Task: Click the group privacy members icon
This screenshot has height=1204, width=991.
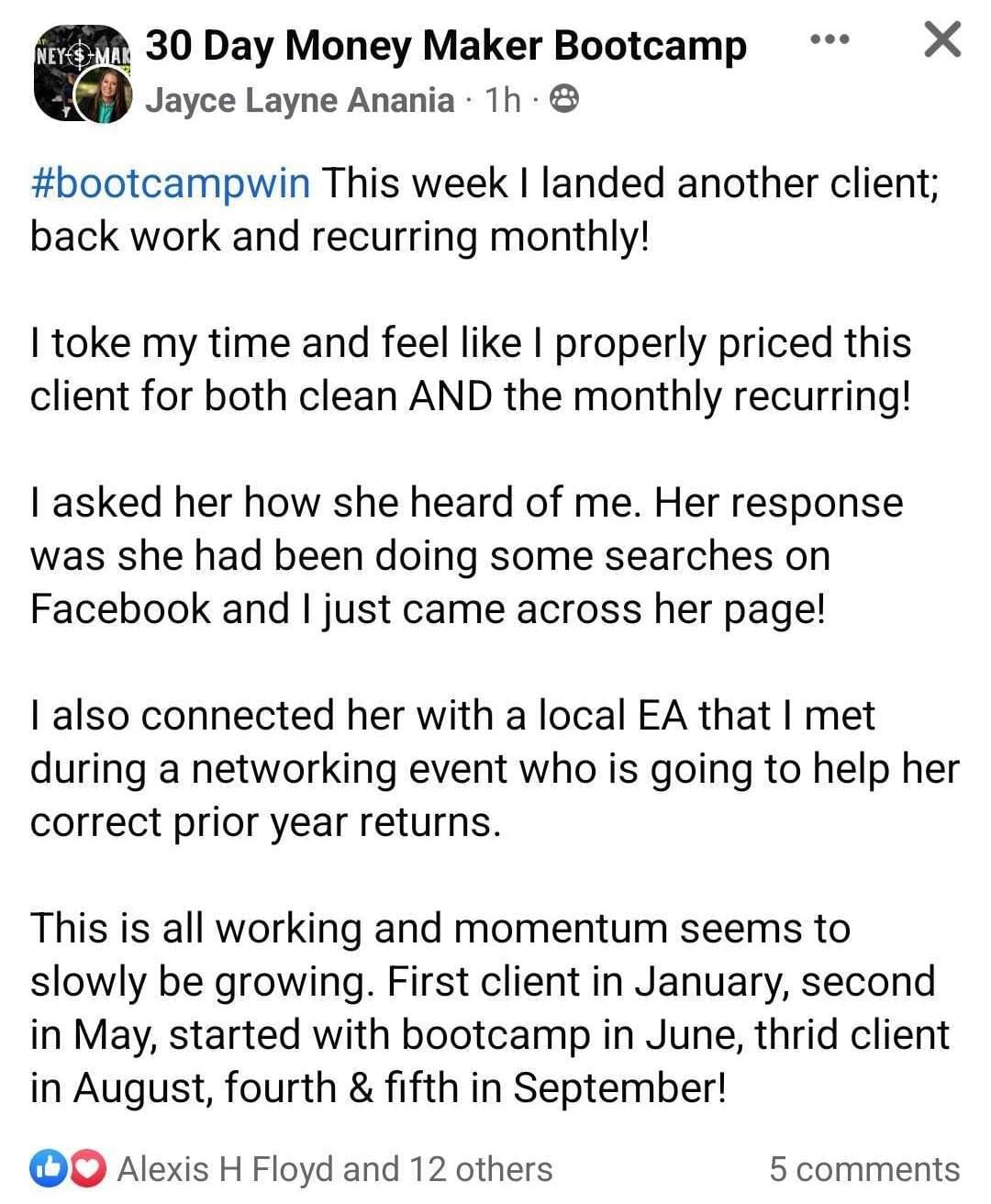Action: (x=564, y=99)
